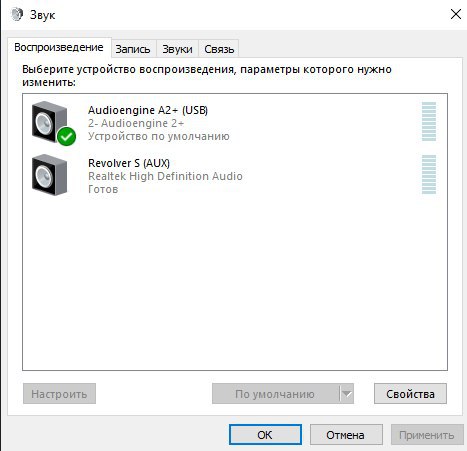Image resolution: width=467 pixels, height=451 pixels.
Task: Switch to the Запись tab
Action: point(133,49)
